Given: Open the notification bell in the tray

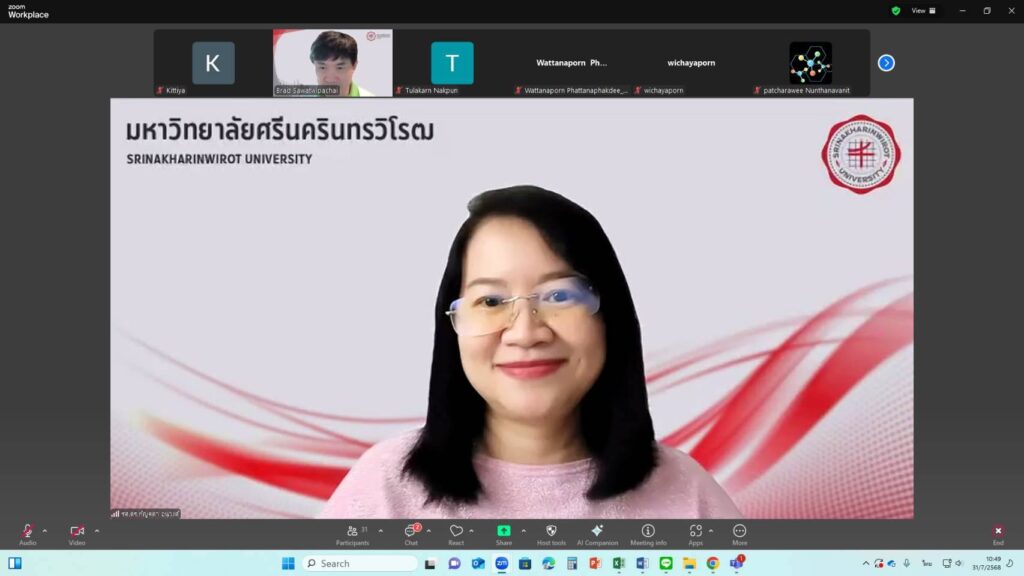Looking at the screenshot, I should click(1011, 564).
